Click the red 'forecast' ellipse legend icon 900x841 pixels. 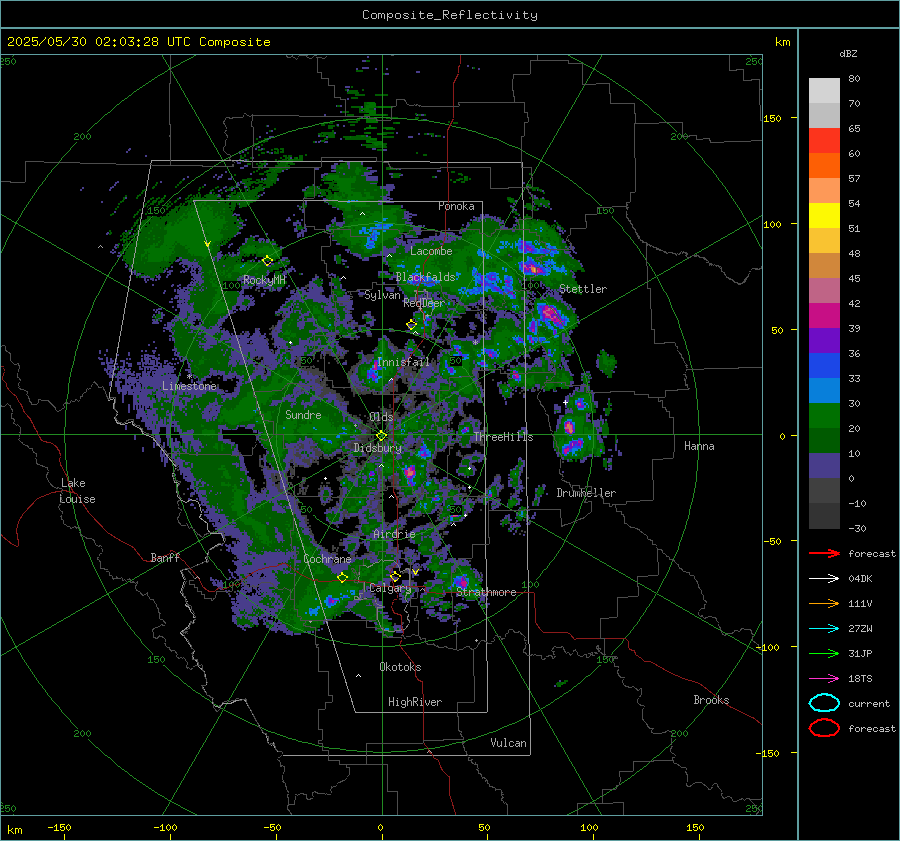tap(824, 728)
